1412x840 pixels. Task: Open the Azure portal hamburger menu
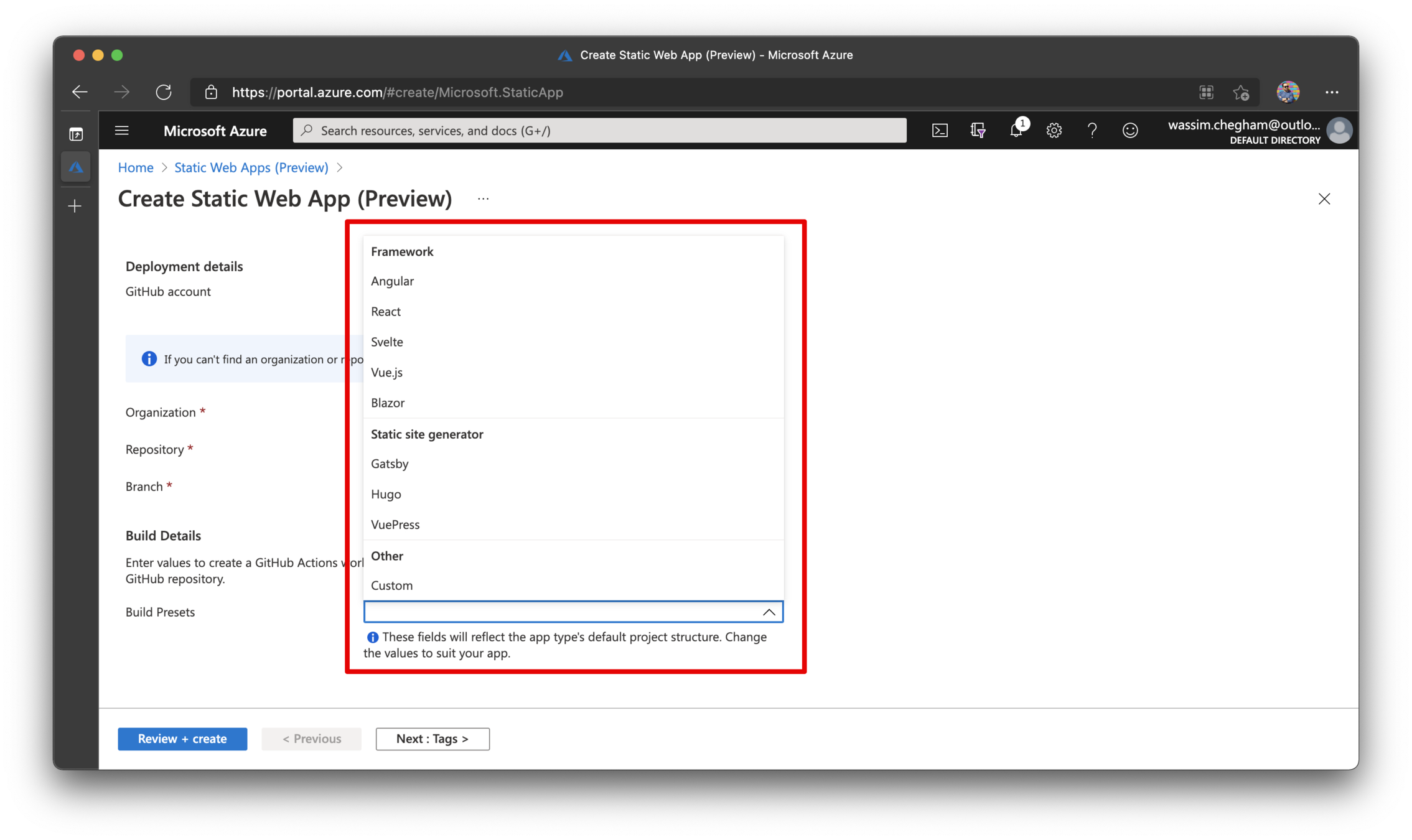[122, 130]
